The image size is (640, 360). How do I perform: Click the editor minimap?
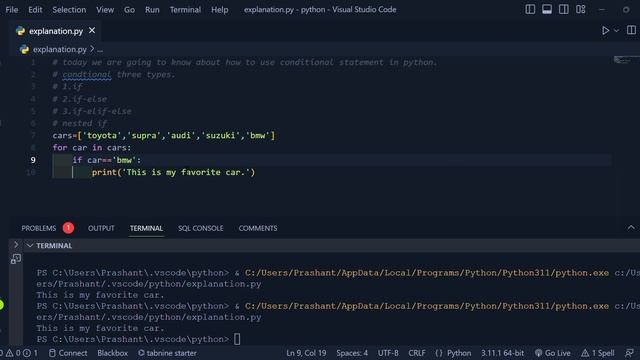[x=626, y=60]
